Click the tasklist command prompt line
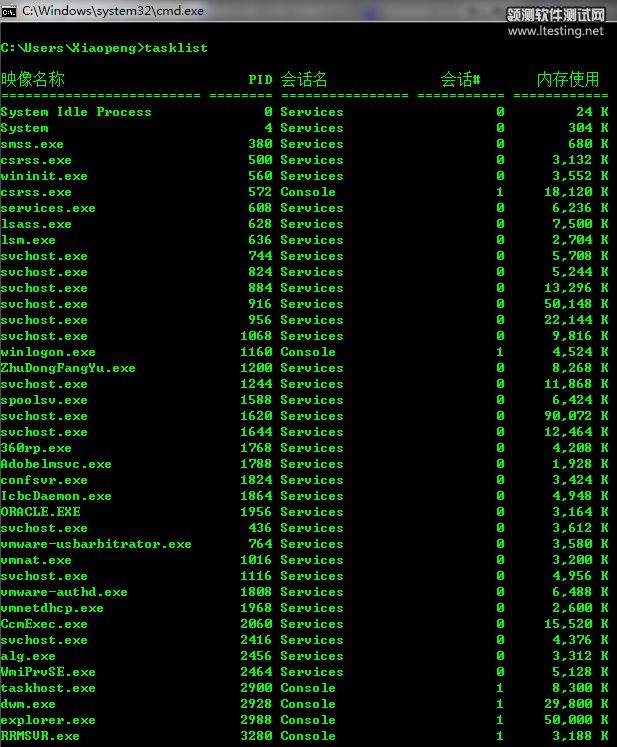Screen dimensions: 617x747 pyautogui.click(x=104, y=48)
